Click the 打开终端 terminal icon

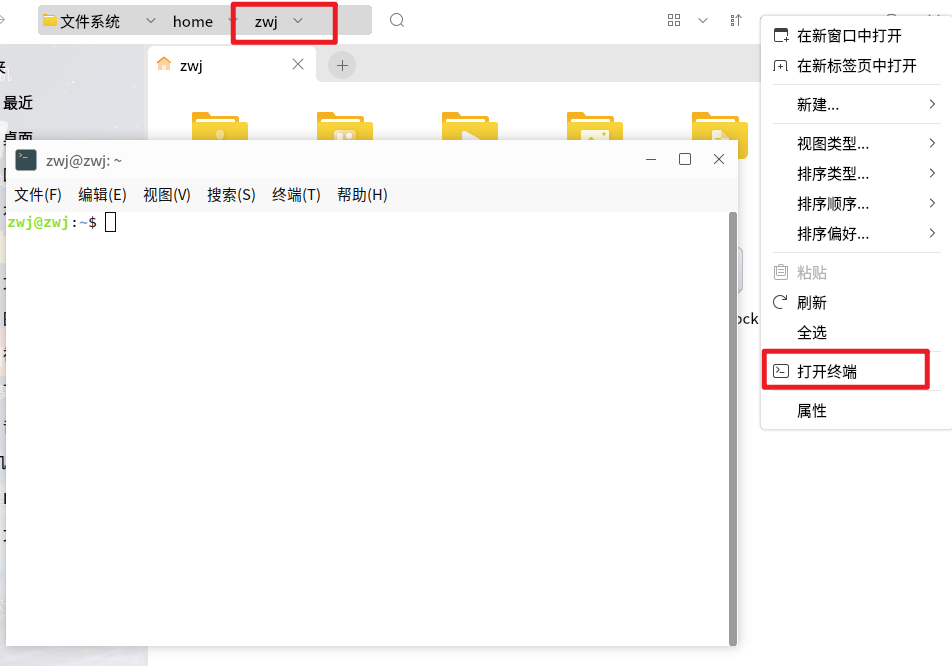781,371
